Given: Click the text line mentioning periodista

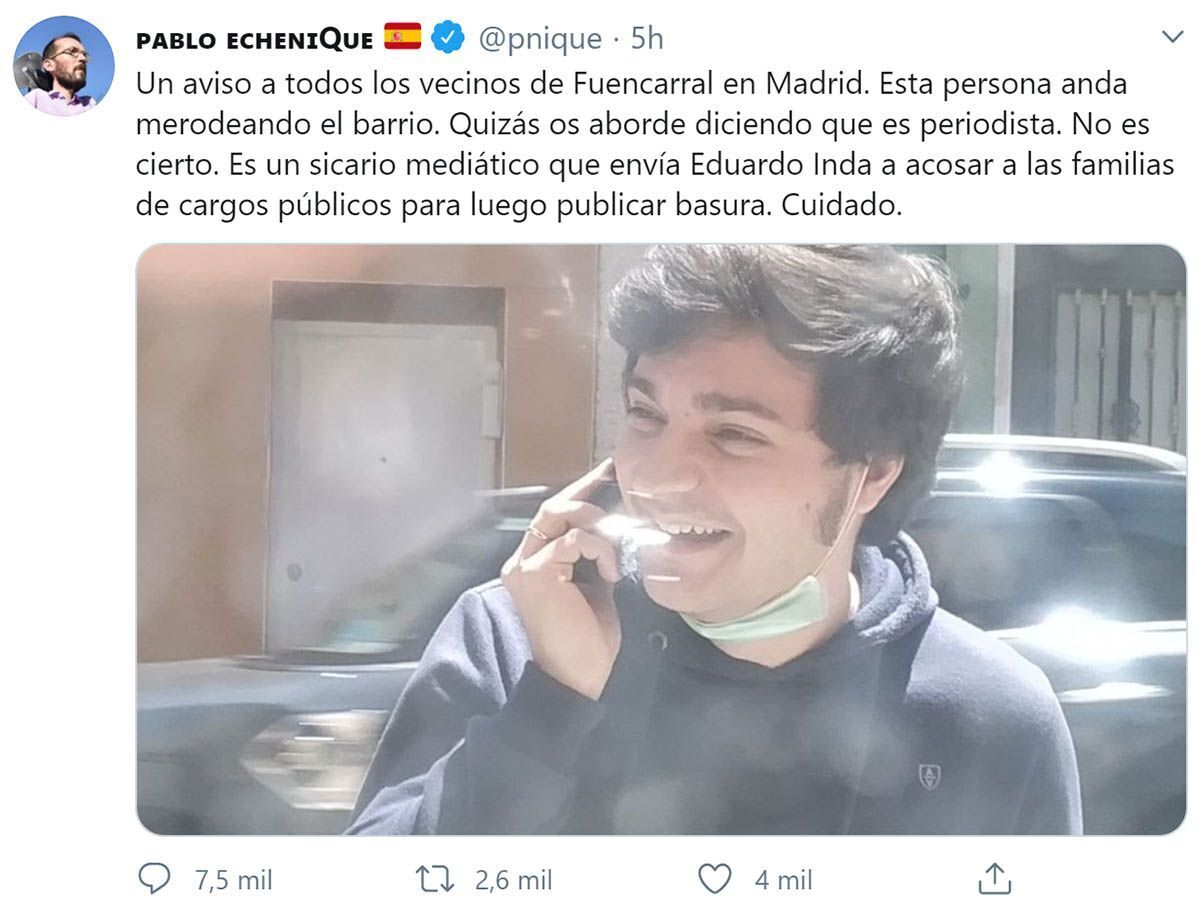Looking at the screenshot, I should (643, 123).
